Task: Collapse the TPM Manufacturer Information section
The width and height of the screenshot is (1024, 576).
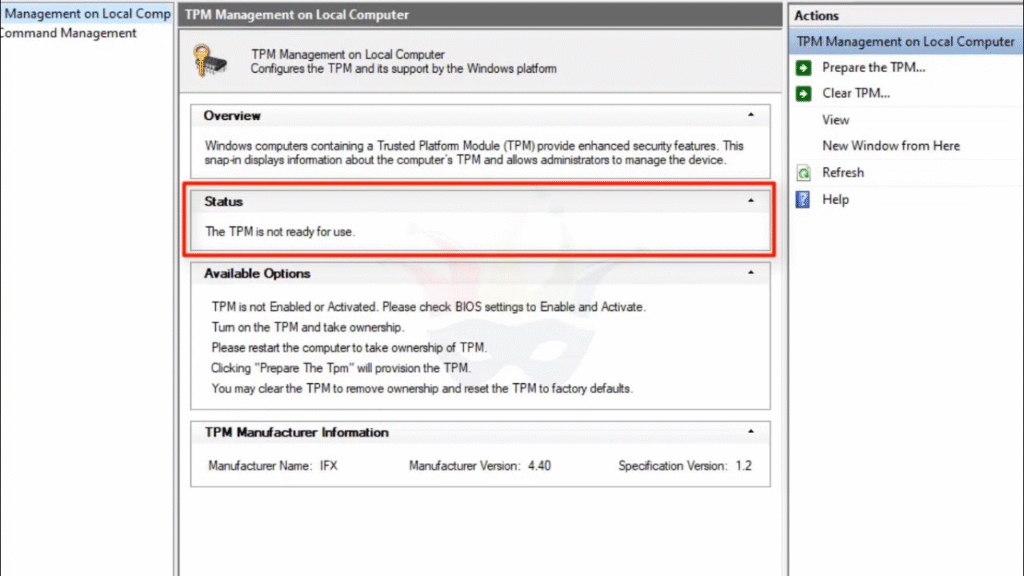Action: coord(750,432)
